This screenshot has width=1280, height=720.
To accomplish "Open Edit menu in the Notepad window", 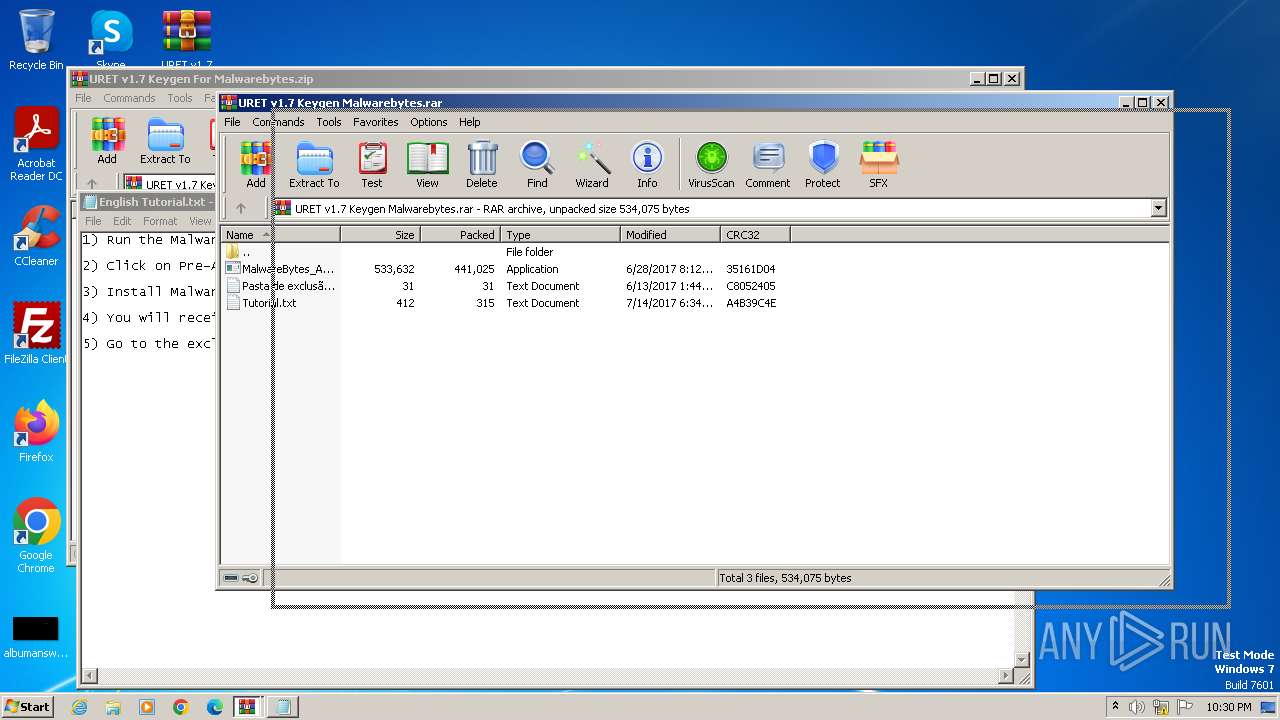I will [122, 221].
